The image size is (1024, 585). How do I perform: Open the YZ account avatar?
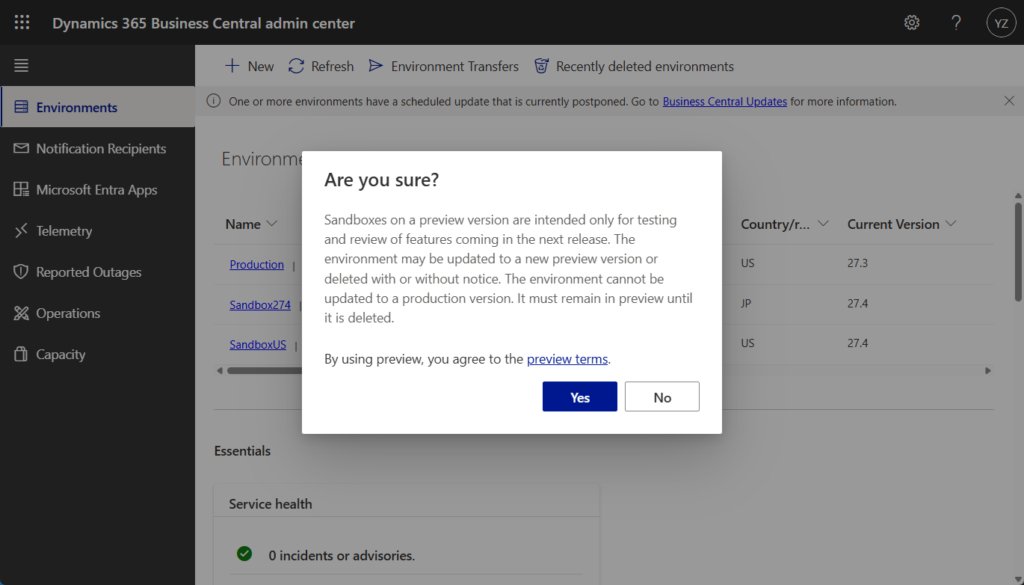1000,23
